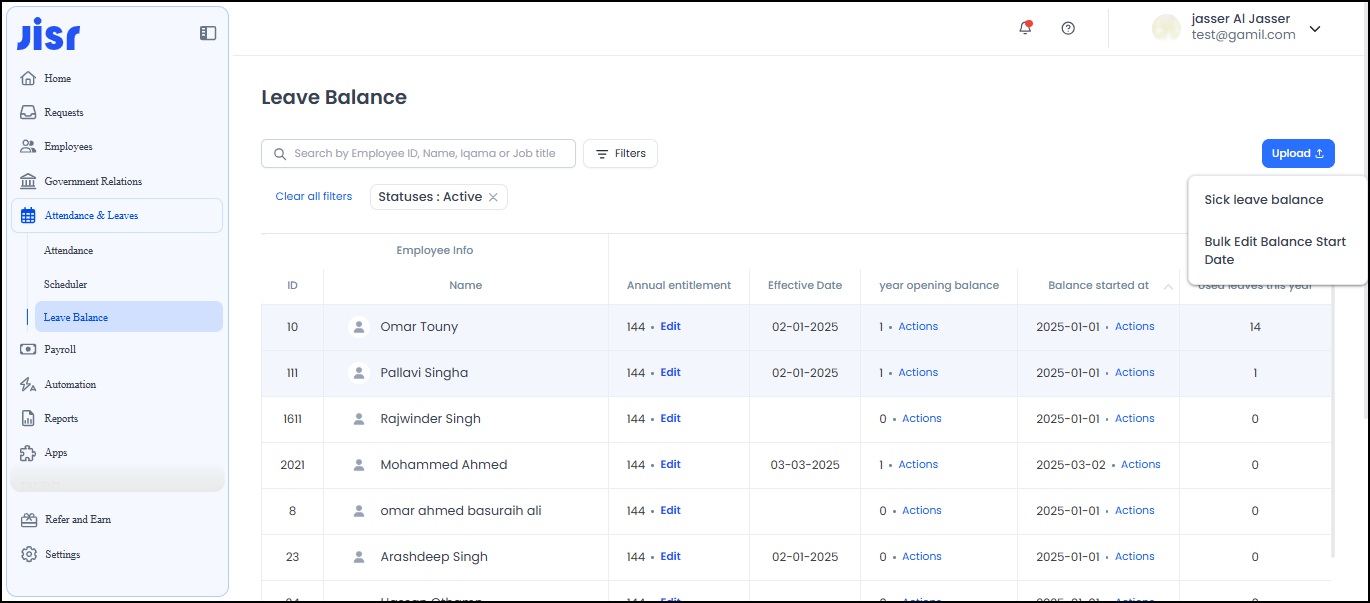Choose Bulk Edit Balance Start Date
The width and height of the screenshot is (1370, 603).
pos(1275,251)
